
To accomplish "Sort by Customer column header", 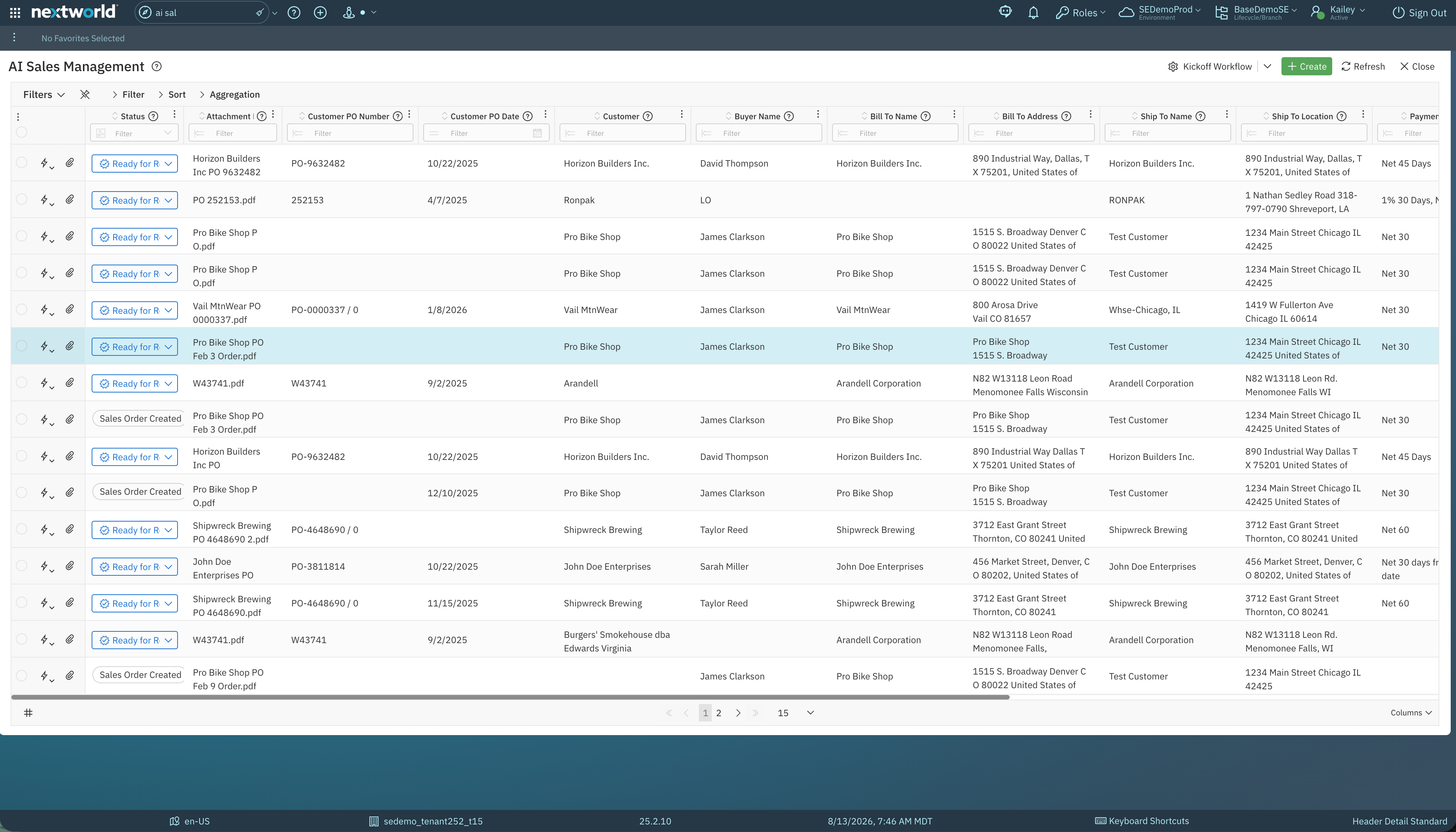I will 620,116.
